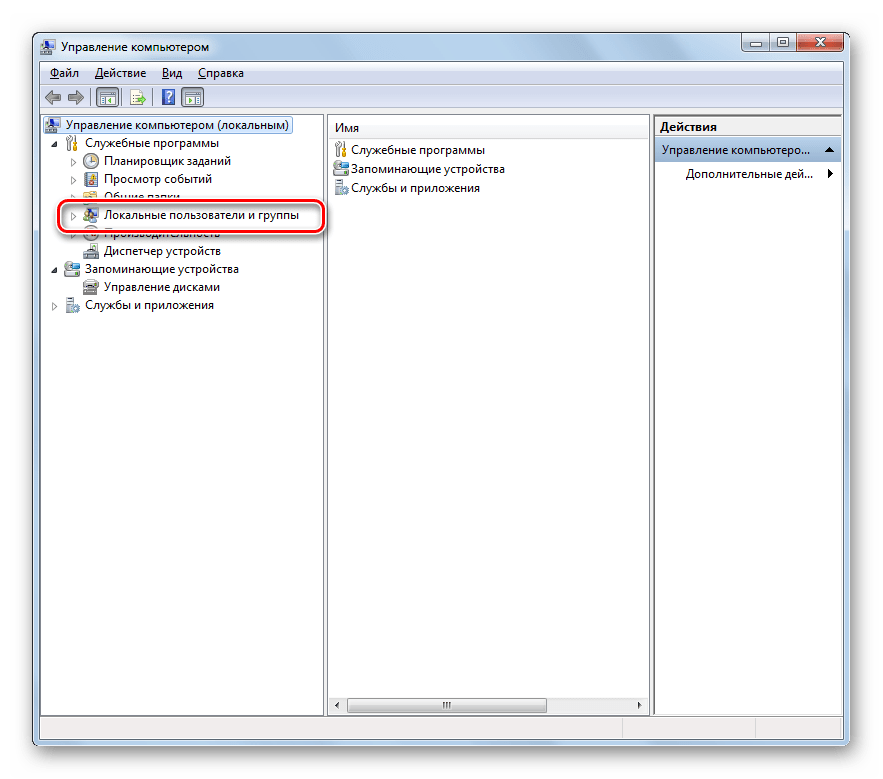
Task: Open the Действие menu
Action: pyautogui.click(x=121, y=73)
